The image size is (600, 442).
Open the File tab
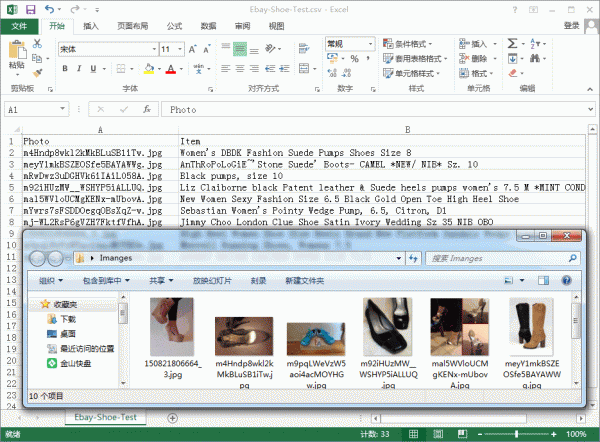(19, 26)
